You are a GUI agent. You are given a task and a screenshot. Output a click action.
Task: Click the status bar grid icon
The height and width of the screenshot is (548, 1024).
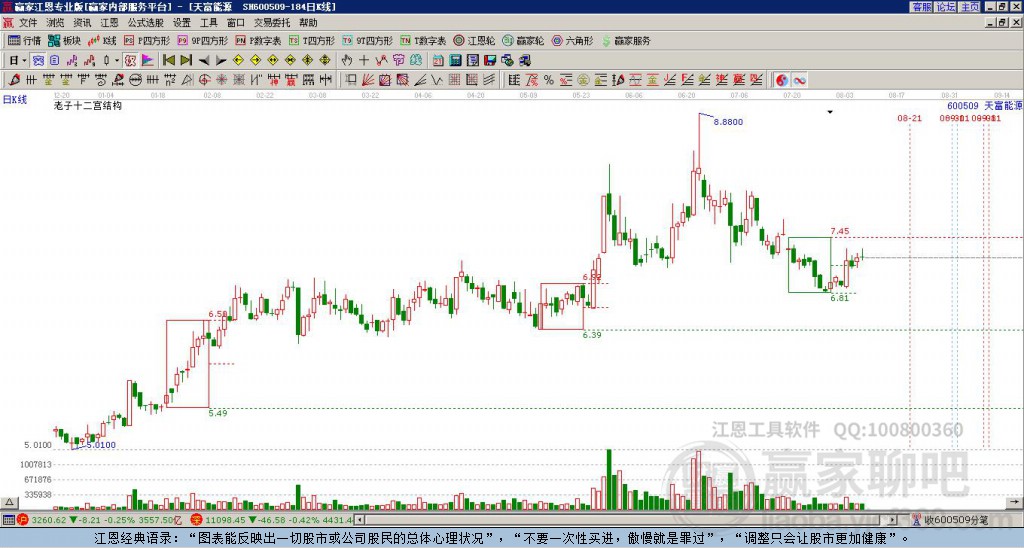tap(8, 520)
